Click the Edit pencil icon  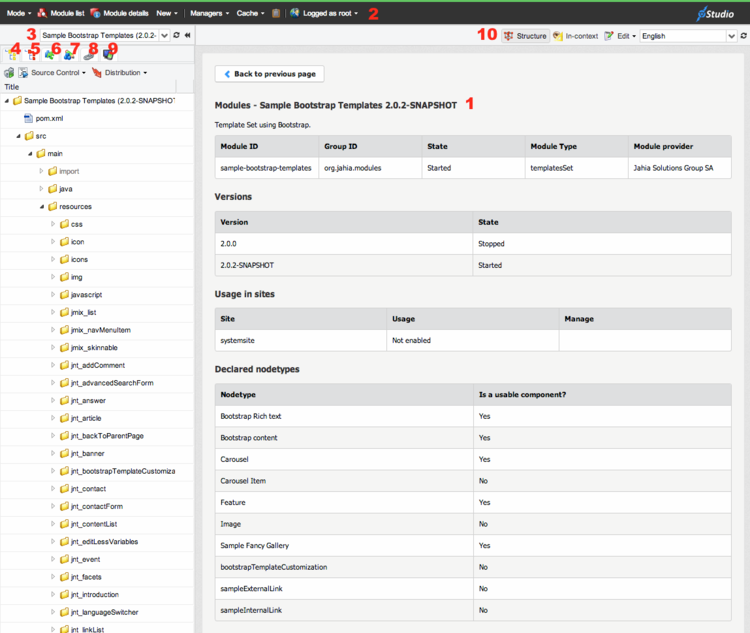609,36
